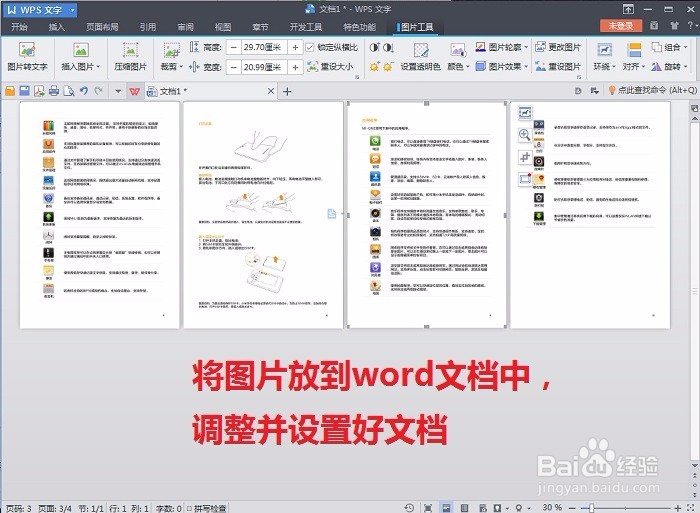Click the width plus stepper button
The height and width of the screenshot is (513, 700).
point(295,67)
